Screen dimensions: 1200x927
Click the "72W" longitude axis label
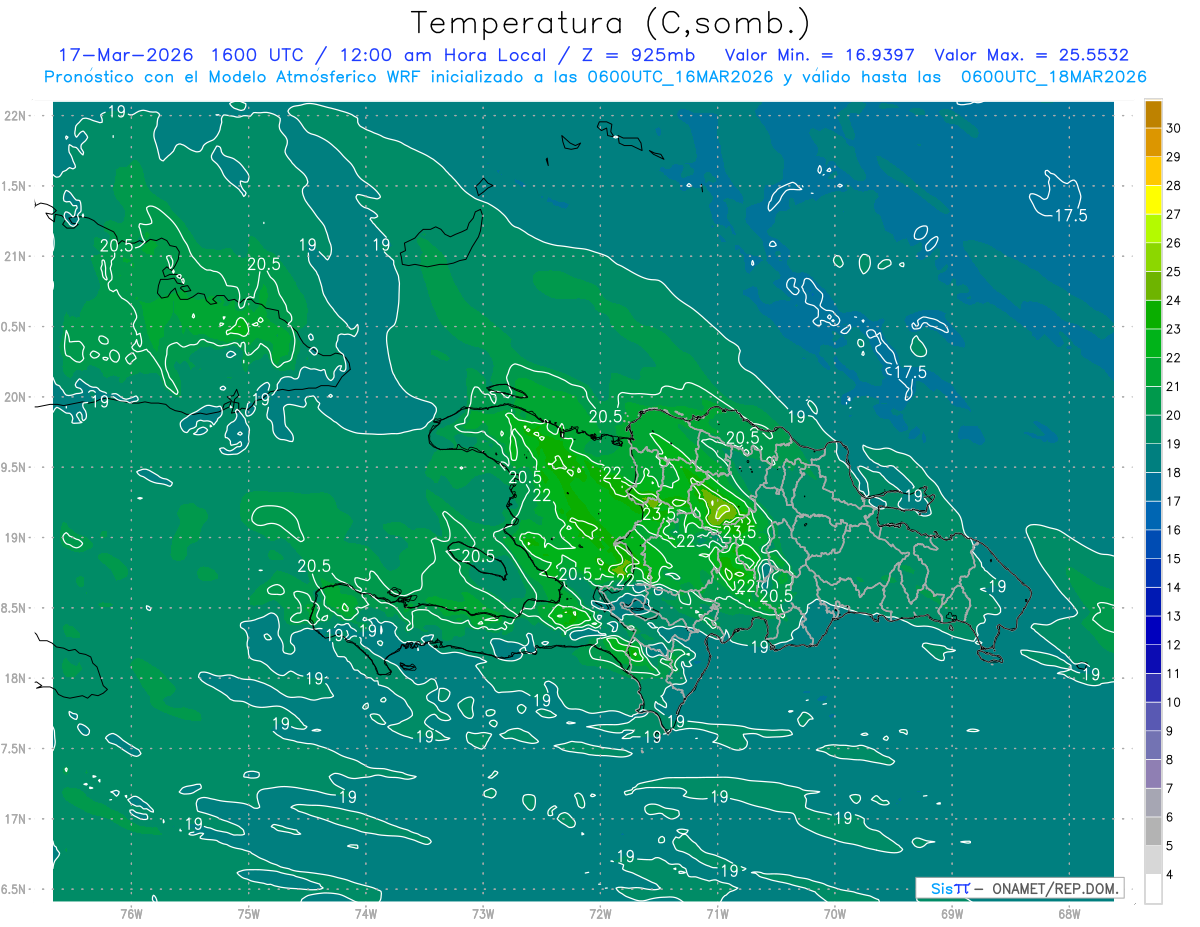(x=600, y=913)
